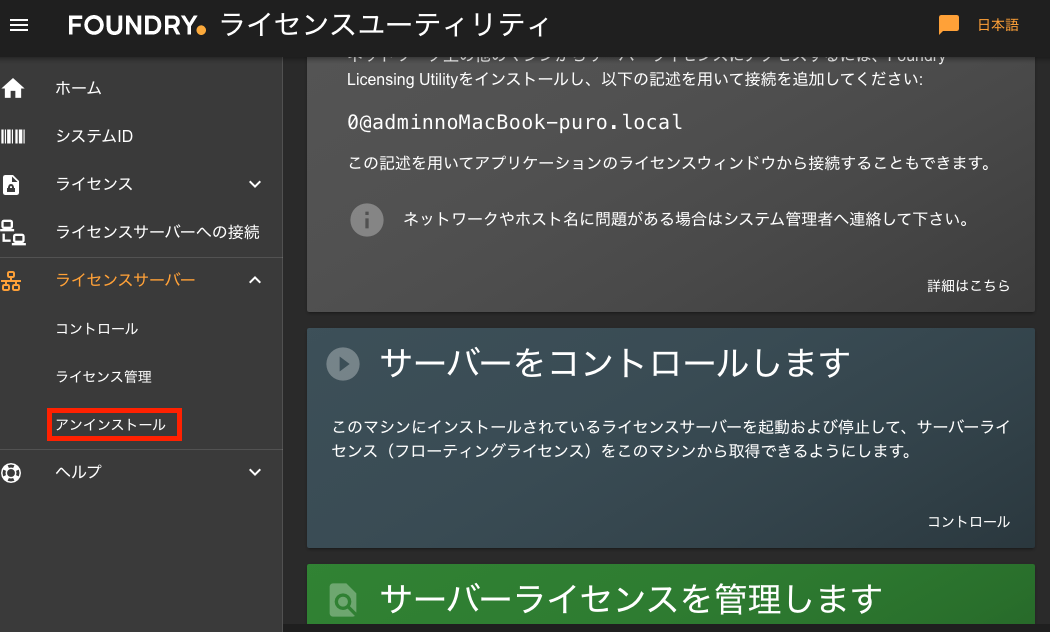The height and width of the screenshot is (632, 1050).
Task: Click the info circle icon
Action: [366, 220]
